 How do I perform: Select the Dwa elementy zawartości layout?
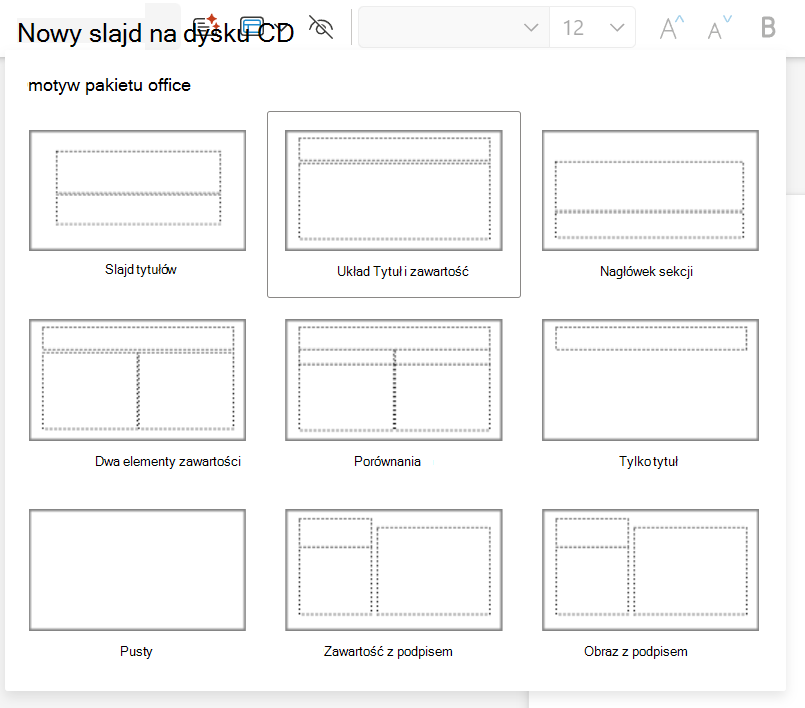[138, 380]
